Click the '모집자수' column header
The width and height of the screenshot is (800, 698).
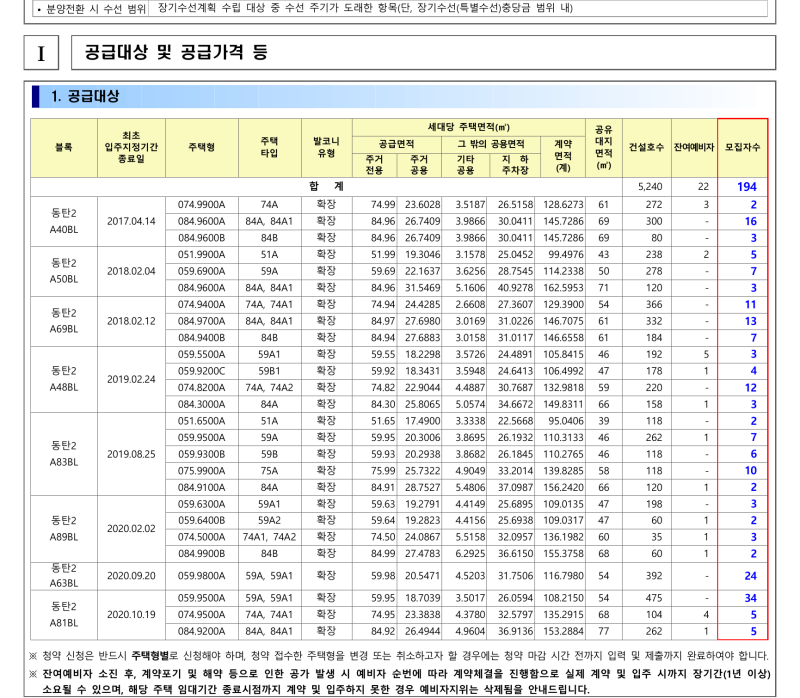point(742,147)
